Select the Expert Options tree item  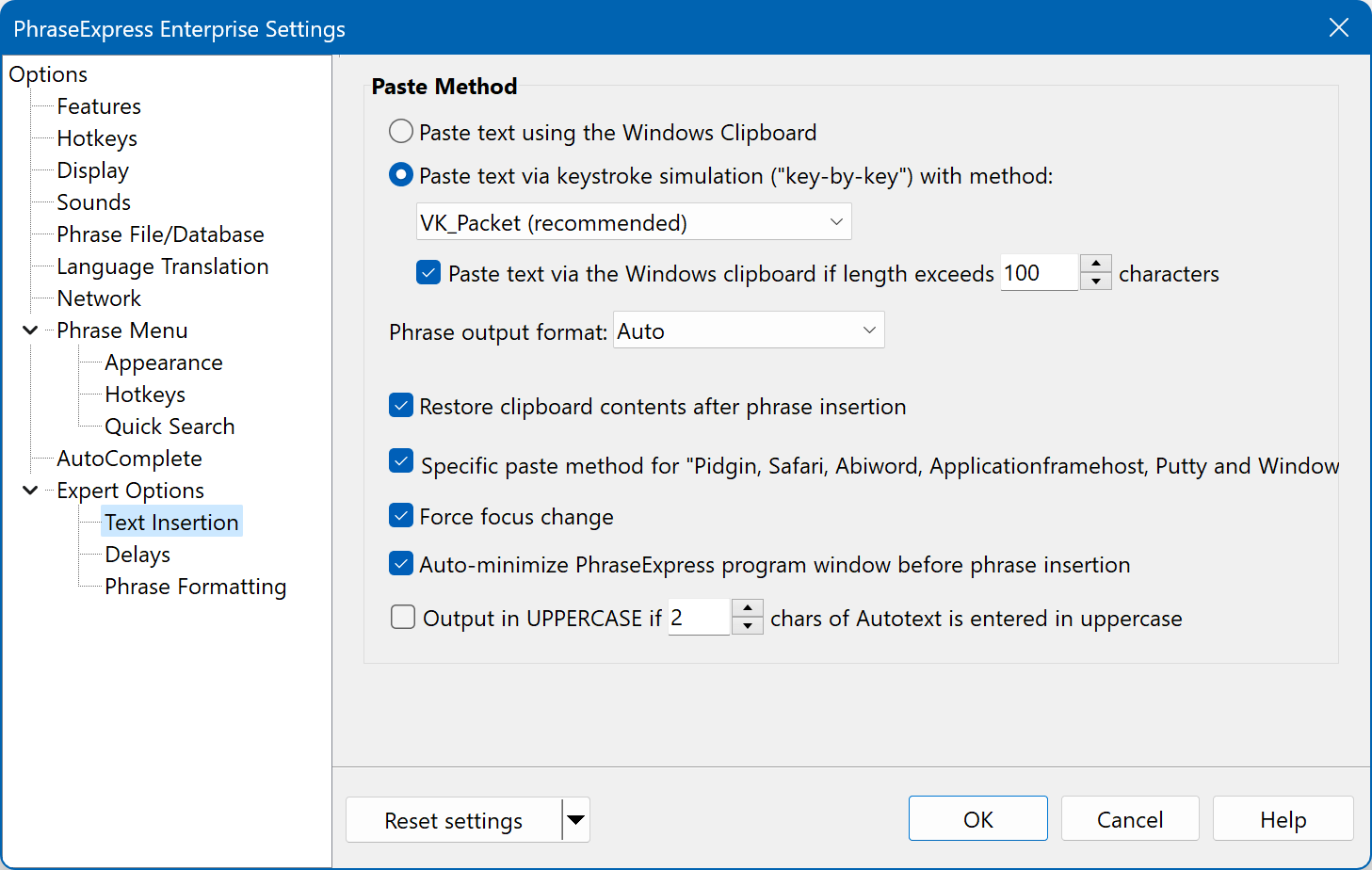click(x=130, y=491)
